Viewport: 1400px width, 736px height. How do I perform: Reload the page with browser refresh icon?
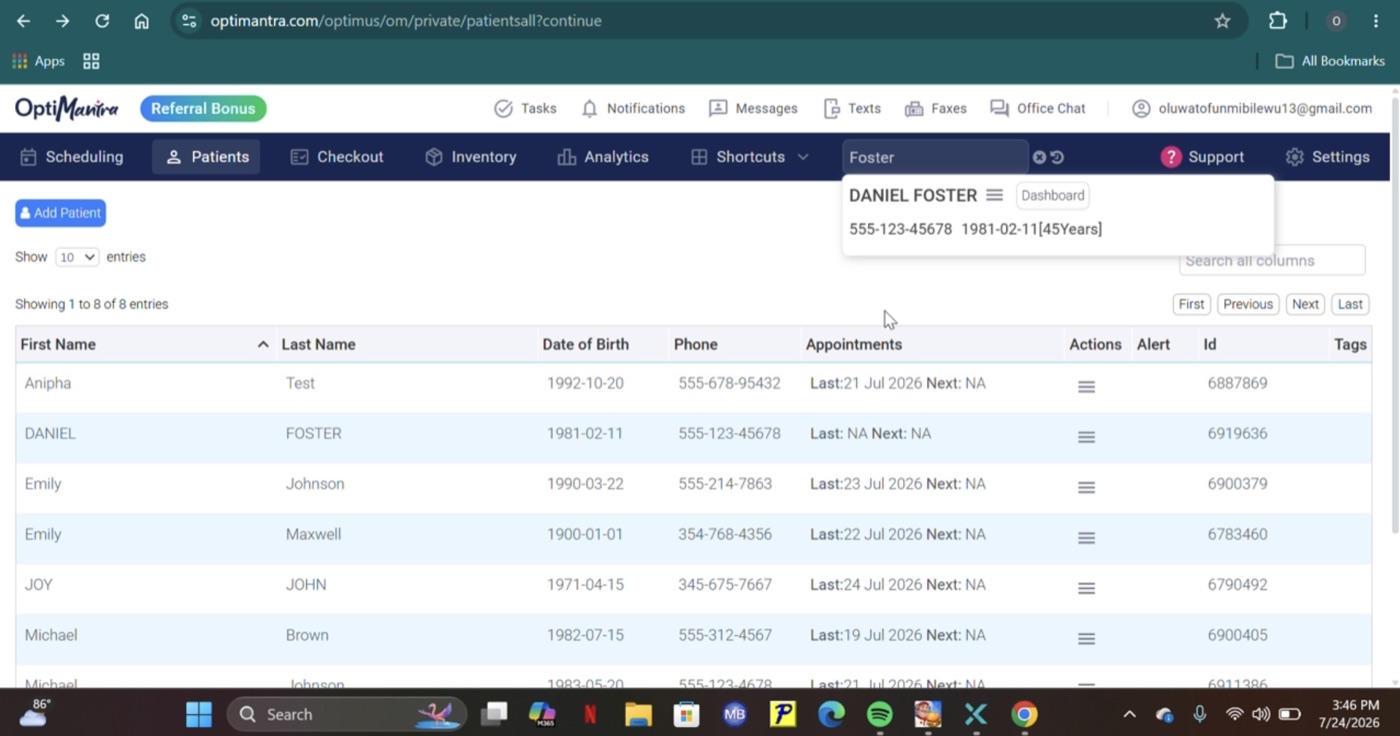coord(102,21)
